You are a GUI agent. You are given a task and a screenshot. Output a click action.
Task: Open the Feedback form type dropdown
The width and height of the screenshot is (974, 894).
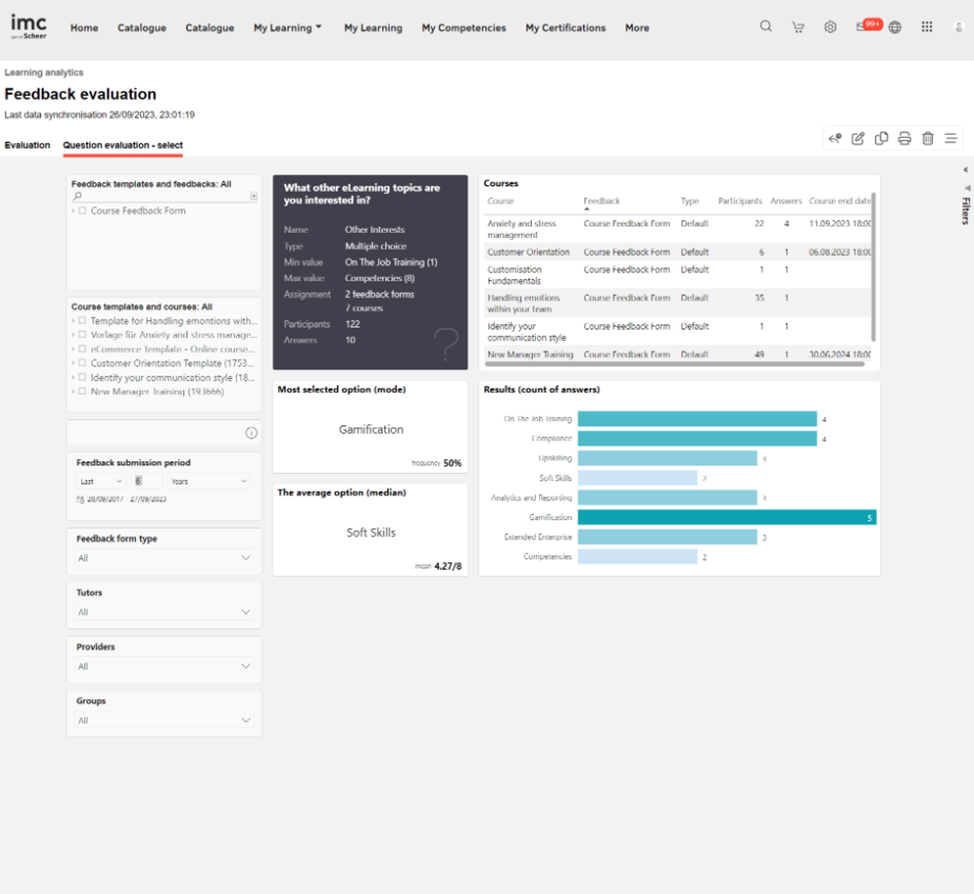(x=164, y=558)
